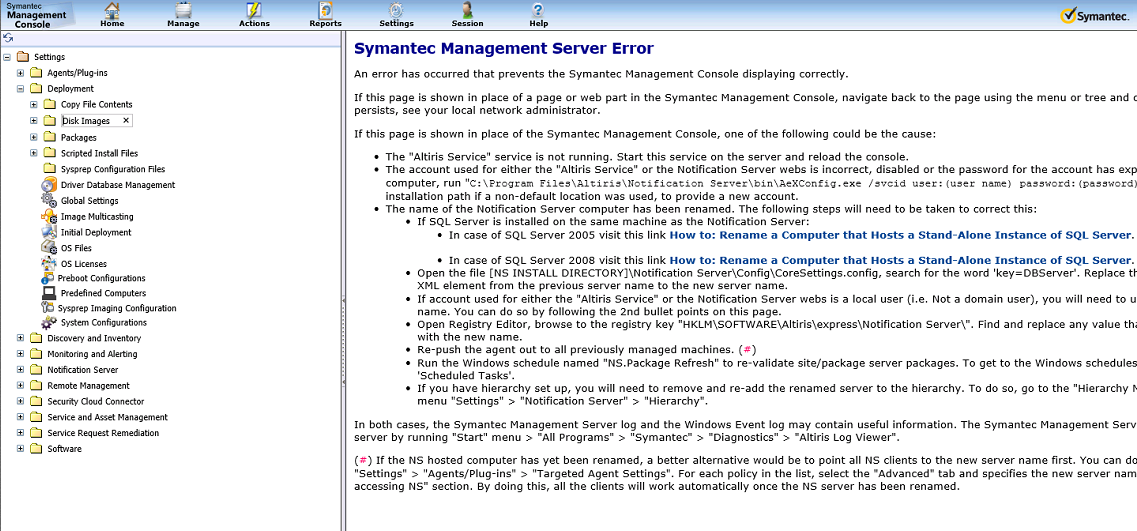Click the tree refresh icon
This screenshot has height=531, width=1137.
coord(8,37)
